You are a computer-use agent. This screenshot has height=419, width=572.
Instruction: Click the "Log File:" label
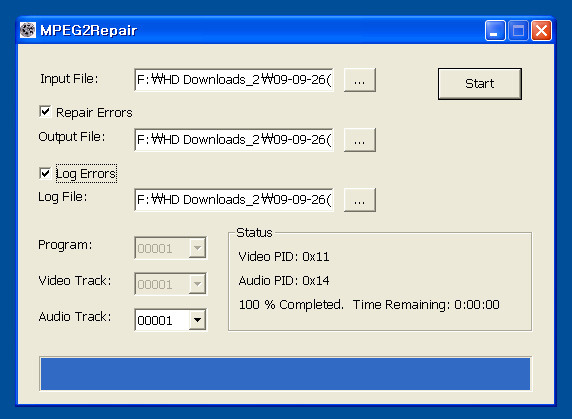click(x=63, y=197)
